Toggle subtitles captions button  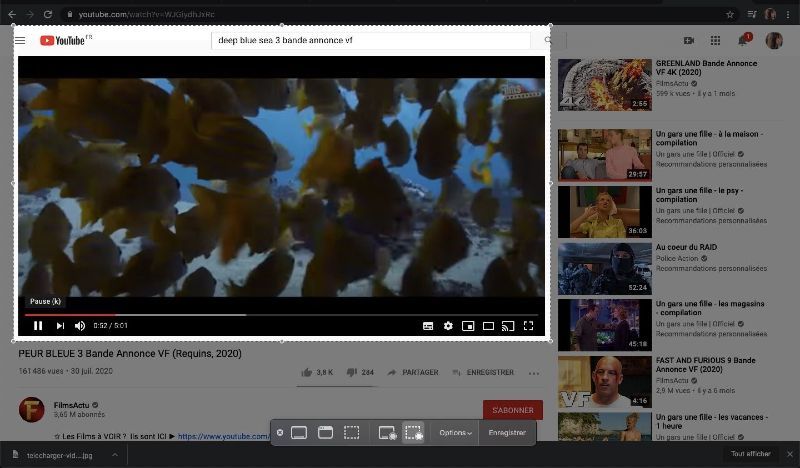[x=428, y=326]
